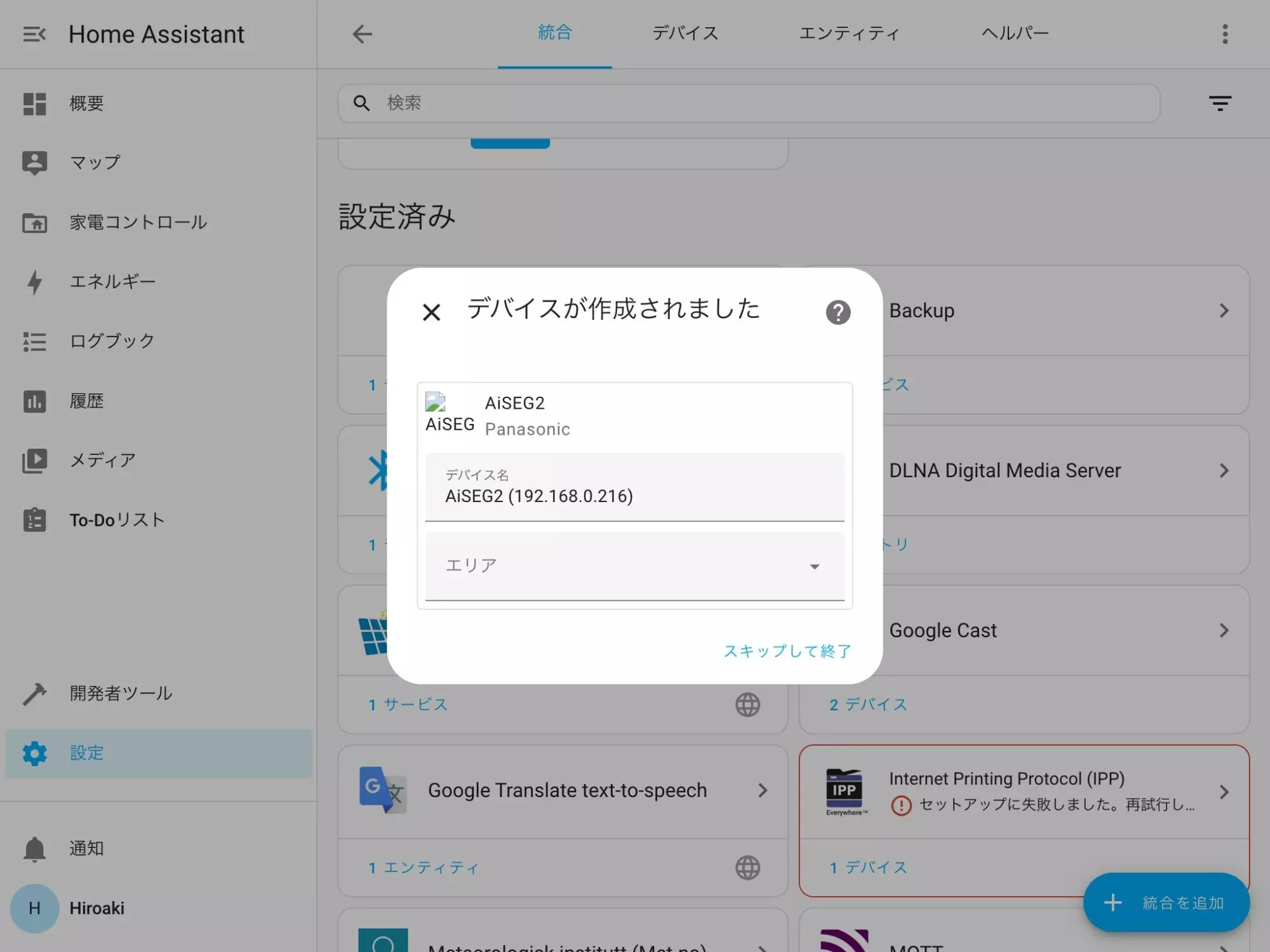Select the 設定 gear icon

pos(34,753)
